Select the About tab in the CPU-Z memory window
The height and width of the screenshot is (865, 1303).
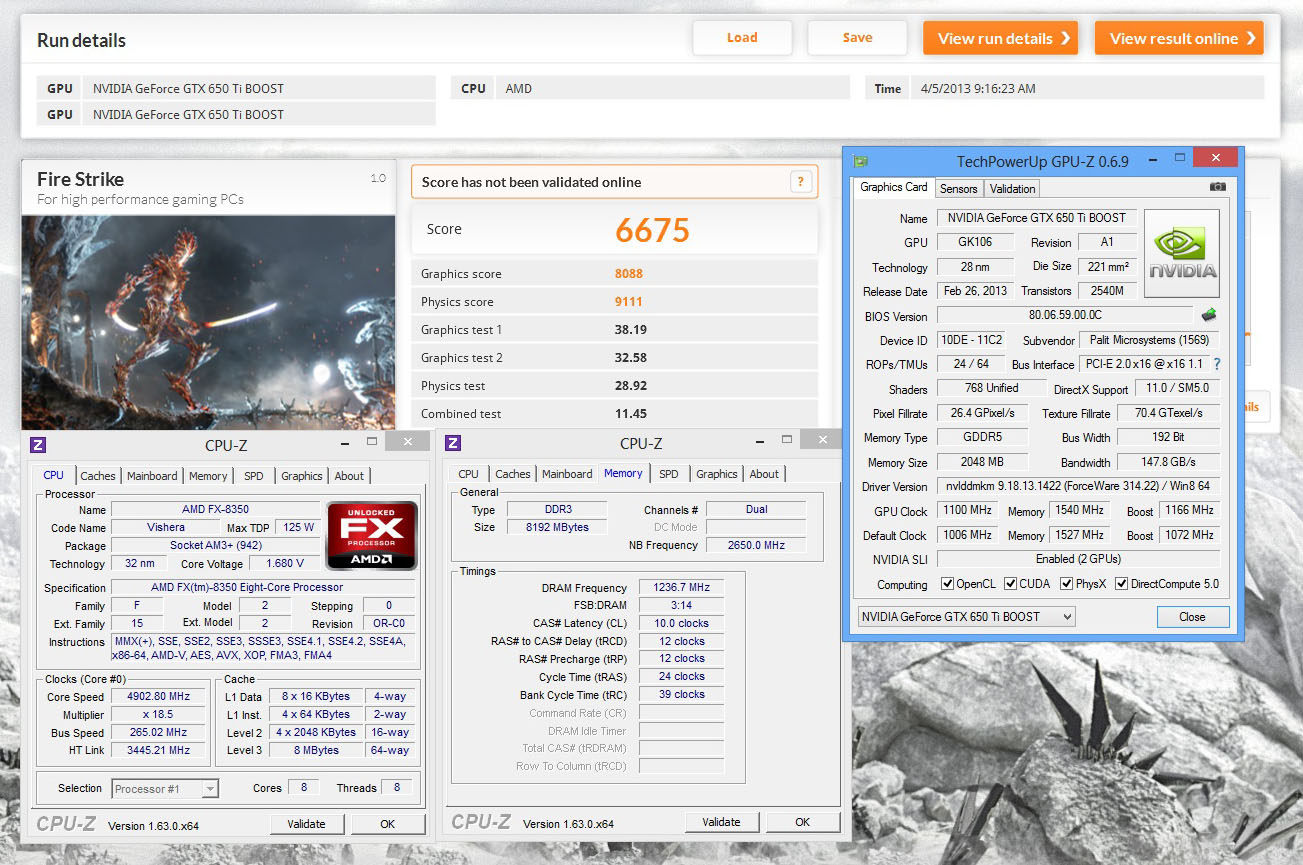[764, 474]
